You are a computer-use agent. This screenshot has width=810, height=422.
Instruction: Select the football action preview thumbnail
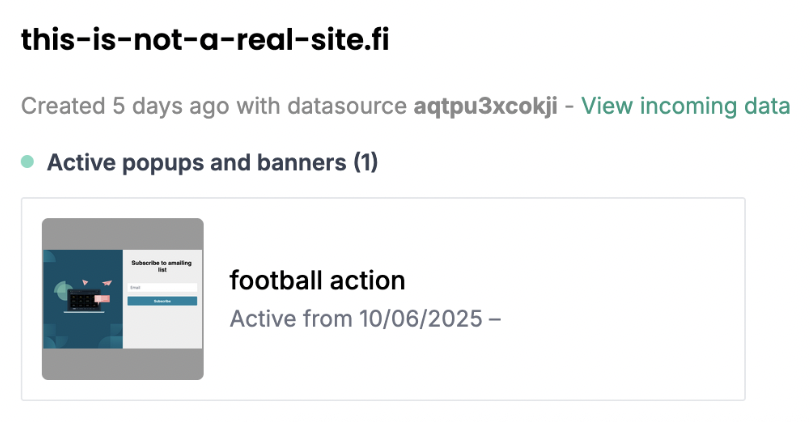coord(122,299)
